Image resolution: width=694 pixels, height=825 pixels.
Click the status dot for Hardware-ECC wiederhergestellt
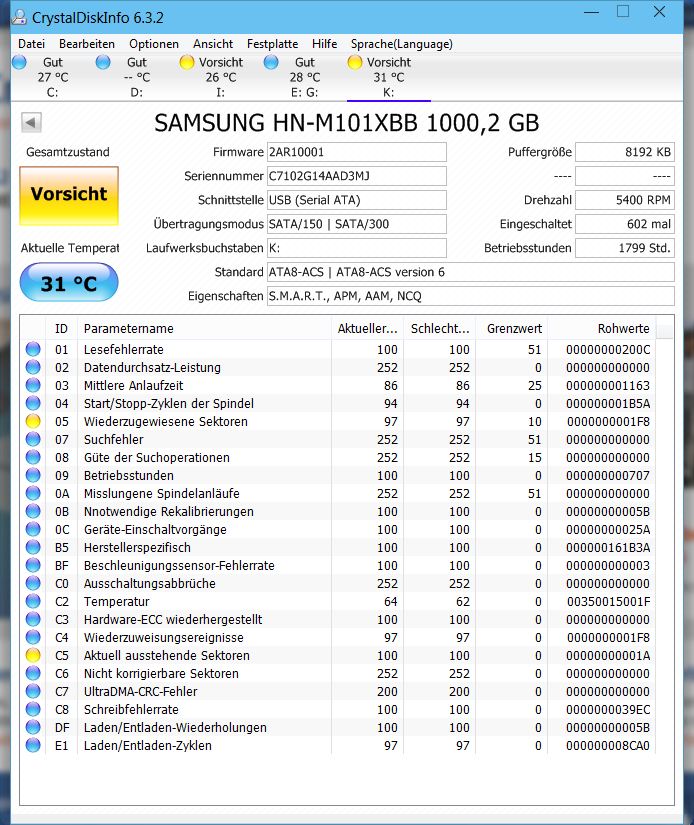(x=33, y=619)
